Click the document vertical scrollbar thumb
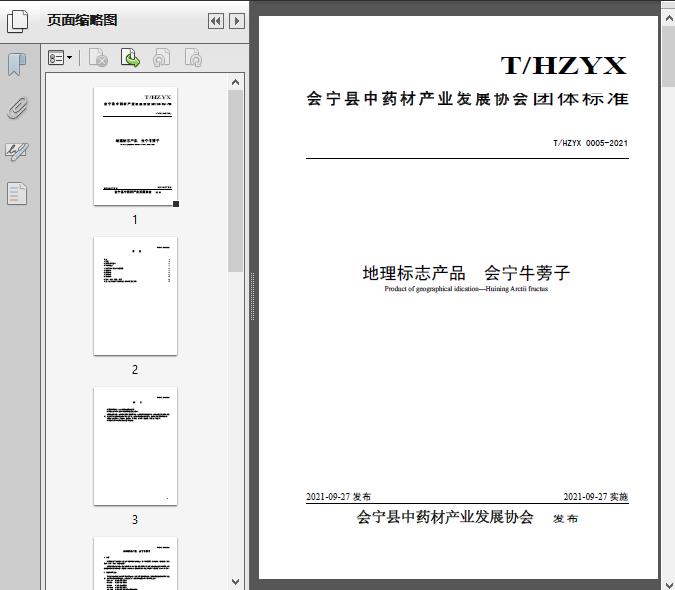 coord(669,56)
